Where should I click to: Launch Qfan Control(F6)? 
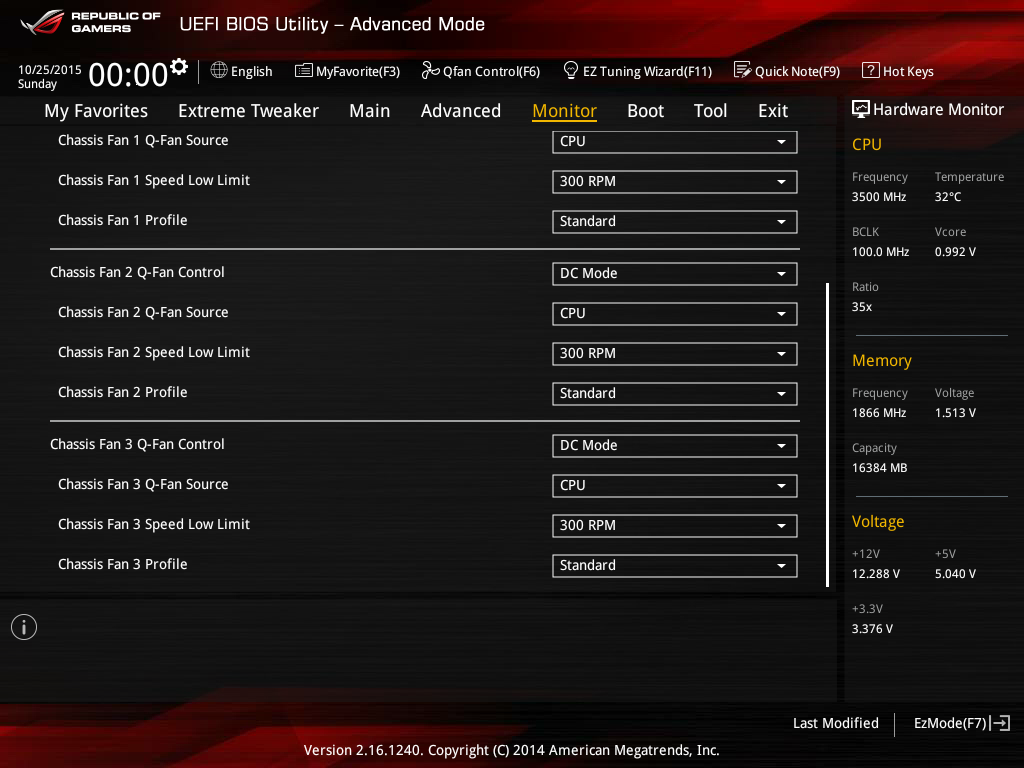[x=491, y=71]
